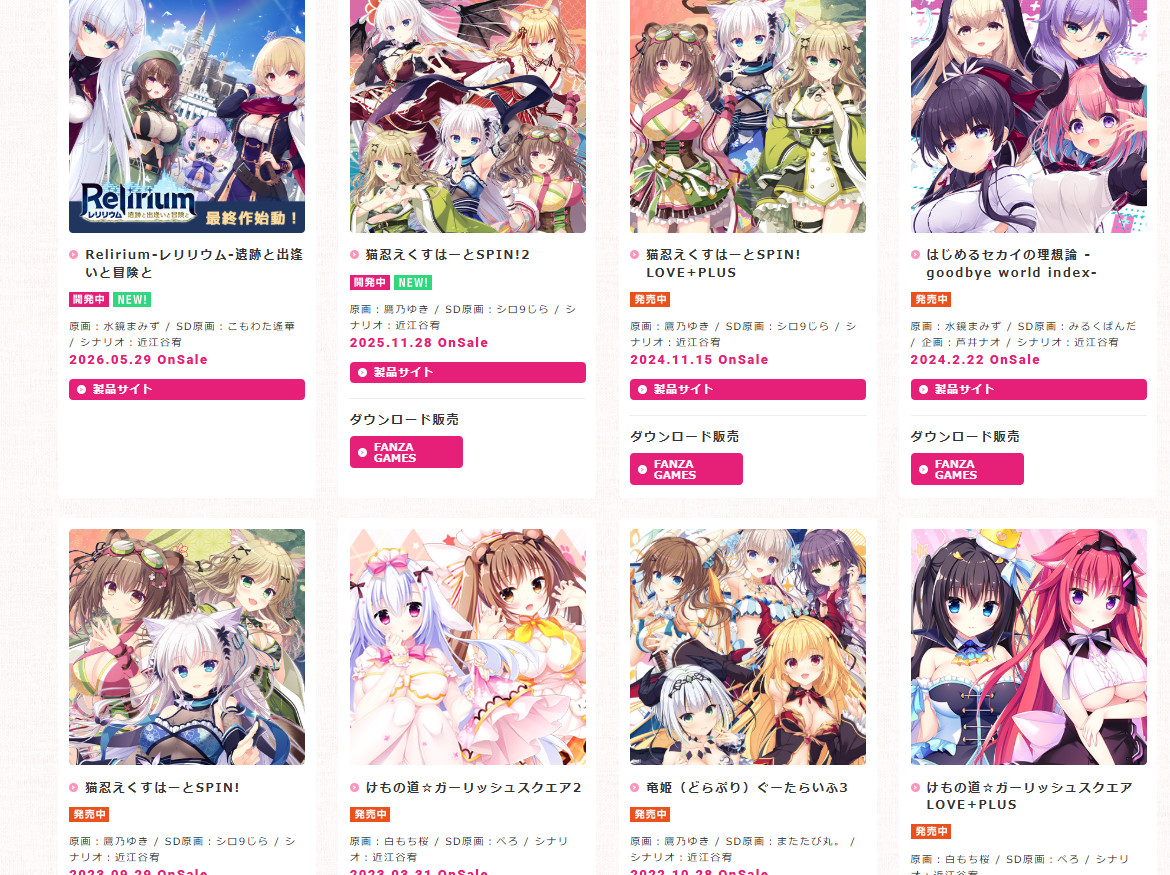The image size is (1170, 875).
Task: Click the 猫忍えくすはーとSPIN!2 cover image
Action: pyautogui.click(x=468, y=116)
